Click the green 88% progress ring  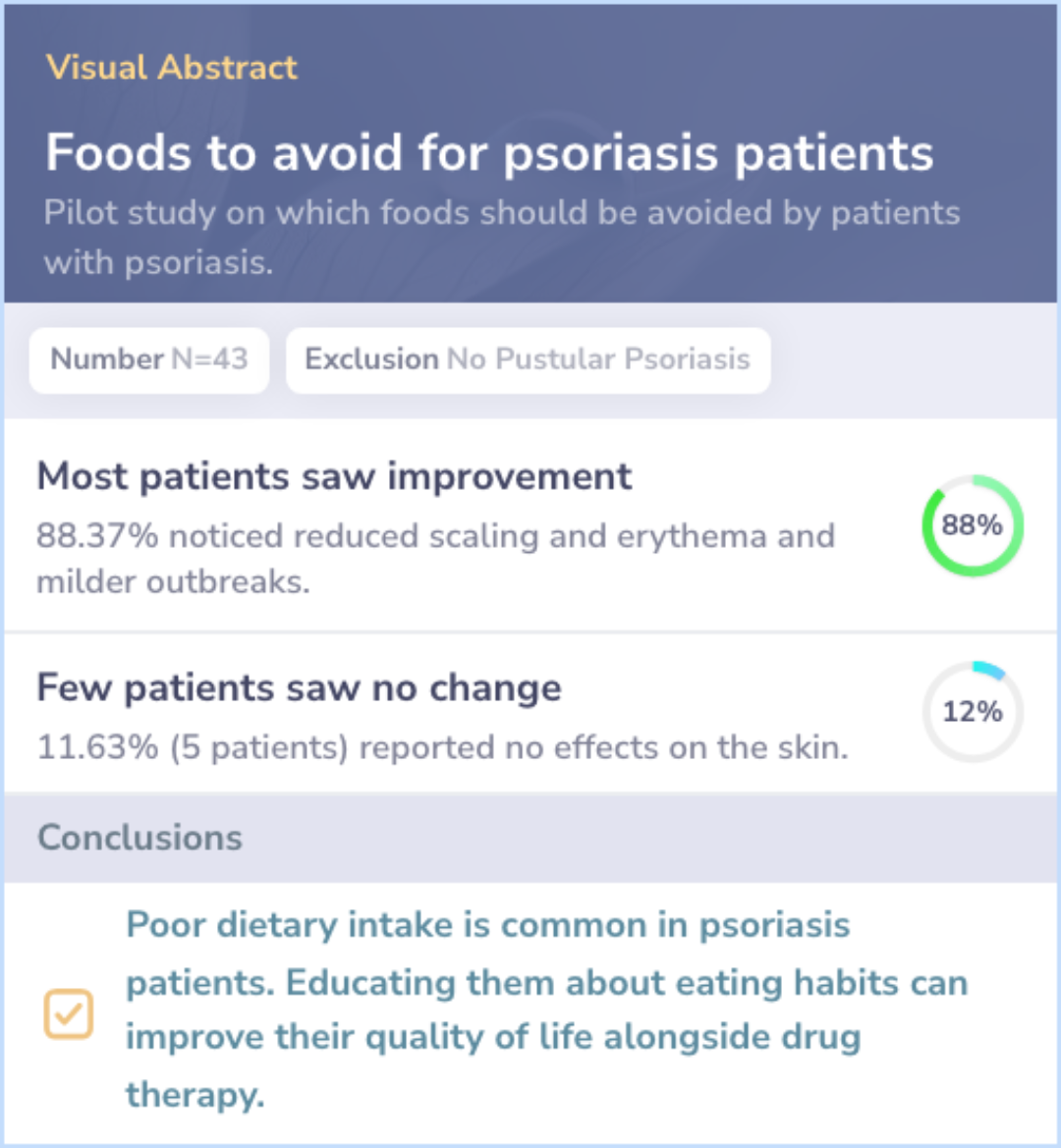pyautogui.click(x=973, y=525)
